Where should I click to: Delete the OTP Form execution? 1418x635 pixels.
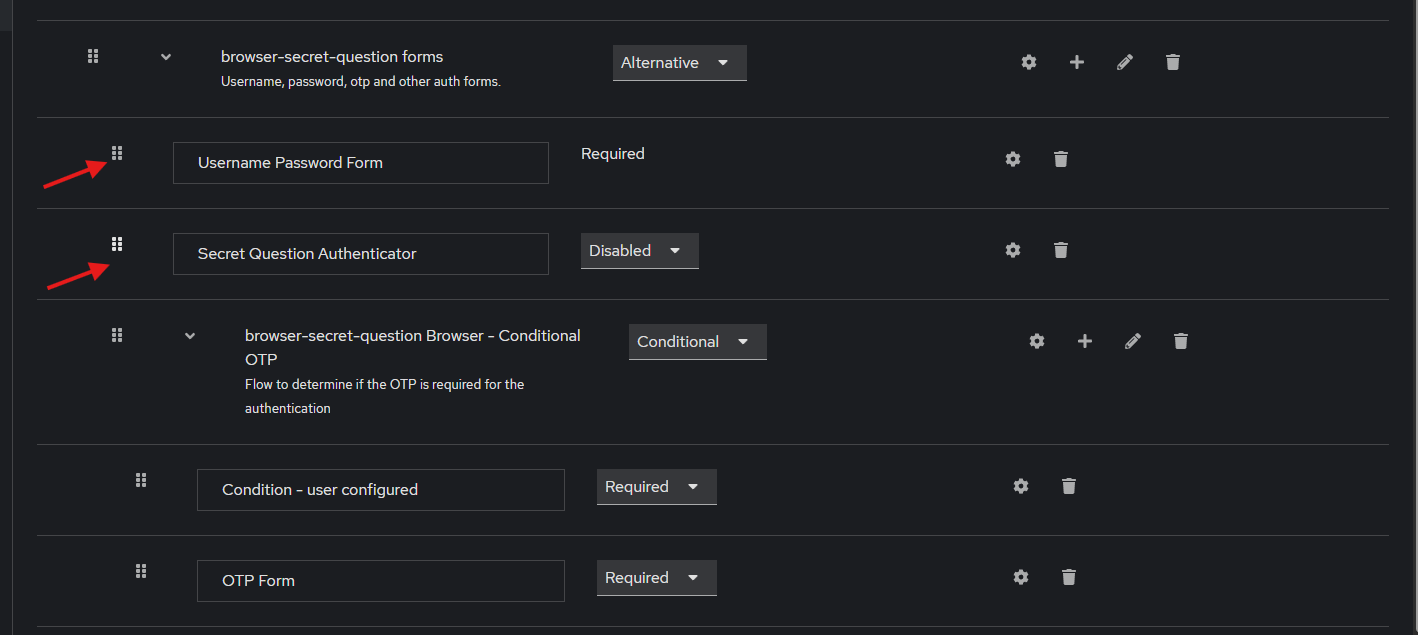point(1069,577)
